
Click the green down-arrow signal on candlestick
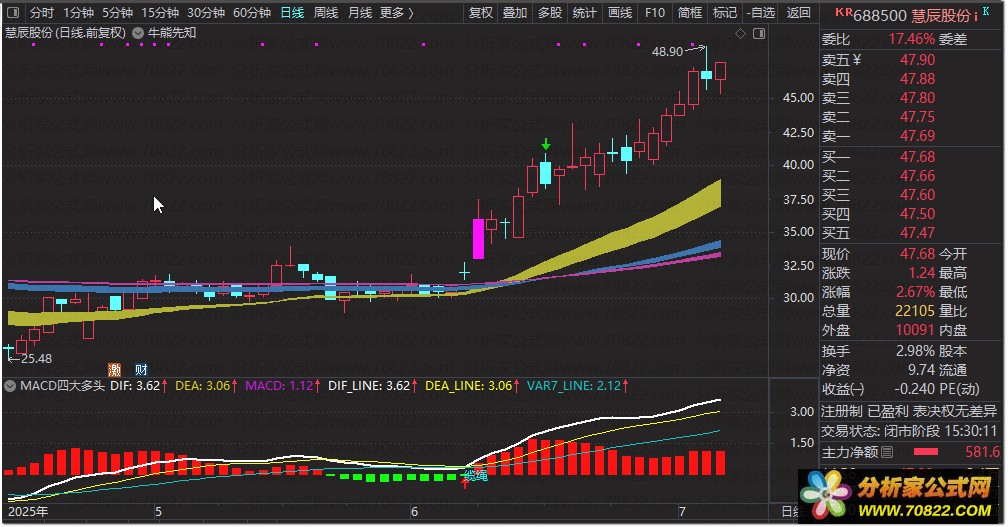pos(546,145)
